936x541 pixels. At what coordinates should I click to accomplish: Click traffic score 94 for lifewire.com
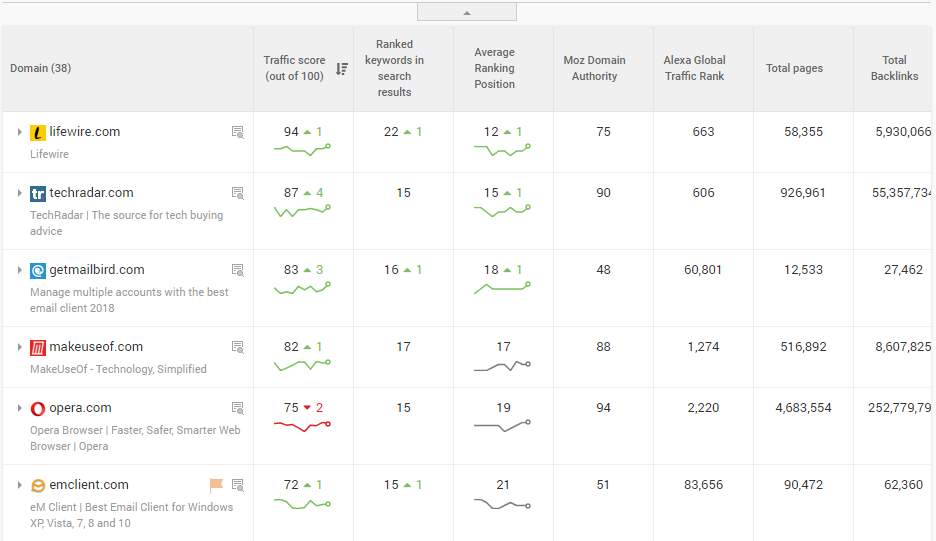[x=291, y=132]
